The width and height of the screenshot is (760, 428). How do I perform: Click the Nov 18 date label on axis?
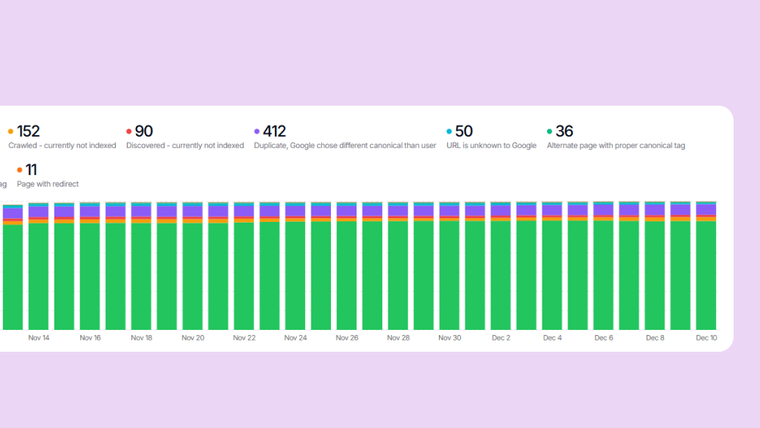(x=142, y=338)
